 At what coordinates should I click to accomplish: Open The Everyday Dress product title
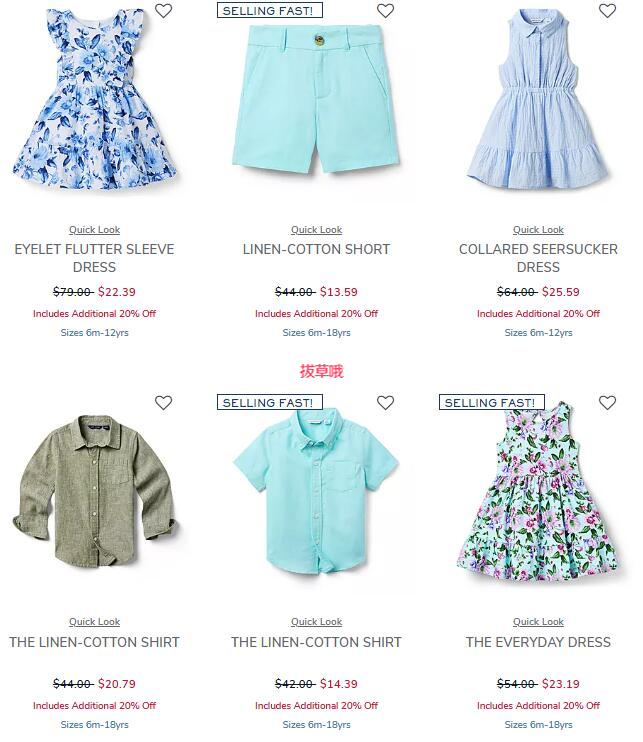click(538, 642)
